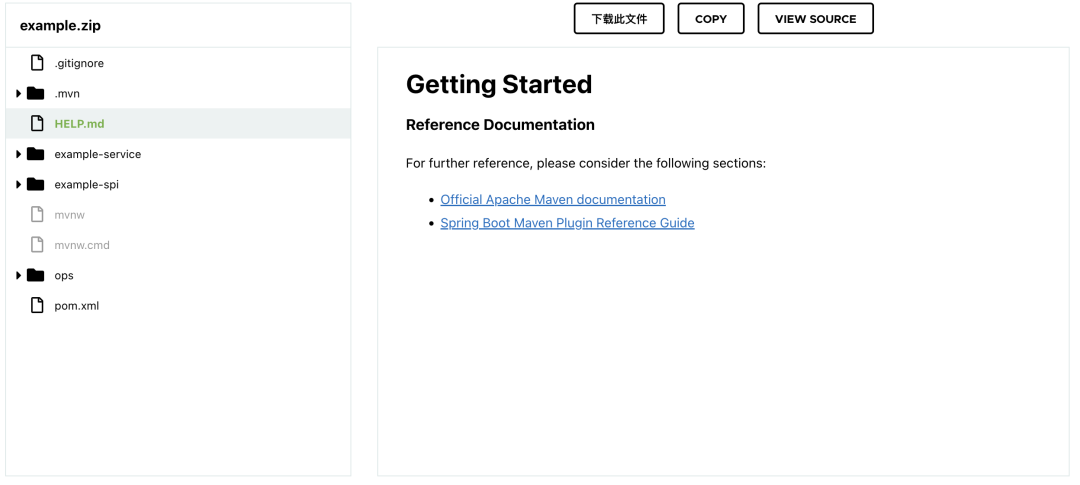Click the pom.xml file icon
Screen dimensions: 1080x485
coord(37,306)
